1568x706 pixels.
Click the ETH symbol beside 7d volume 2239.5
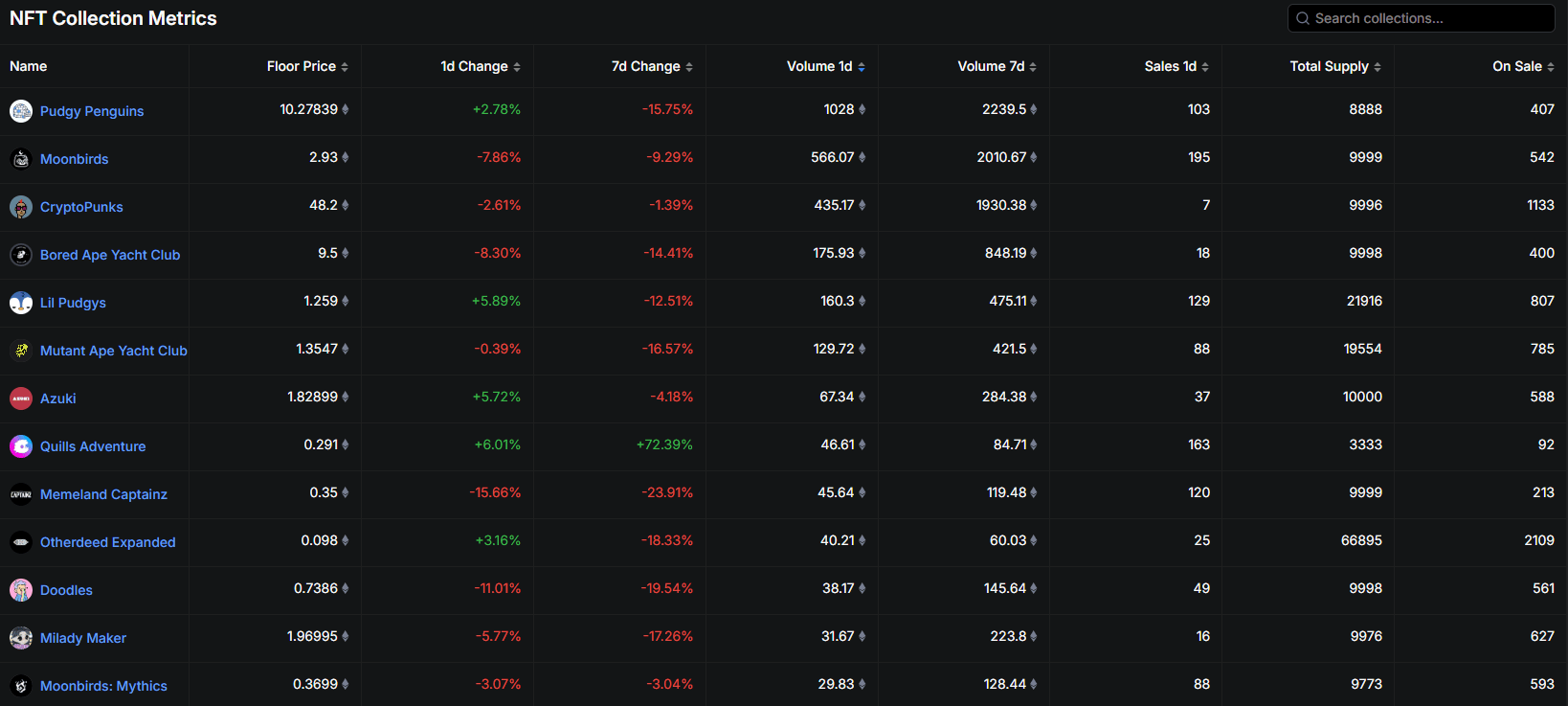click(x=1034, y=109)
